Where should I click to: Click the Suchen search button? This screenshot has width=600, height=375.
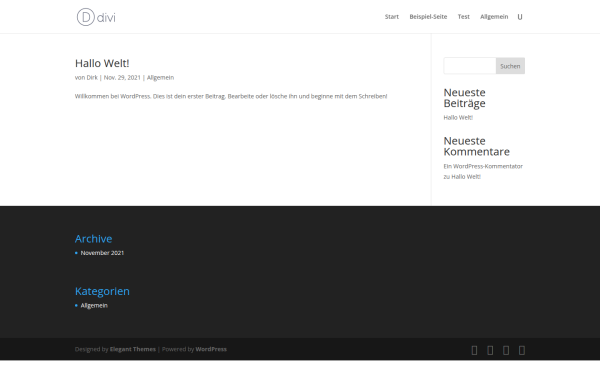point(510,66)
